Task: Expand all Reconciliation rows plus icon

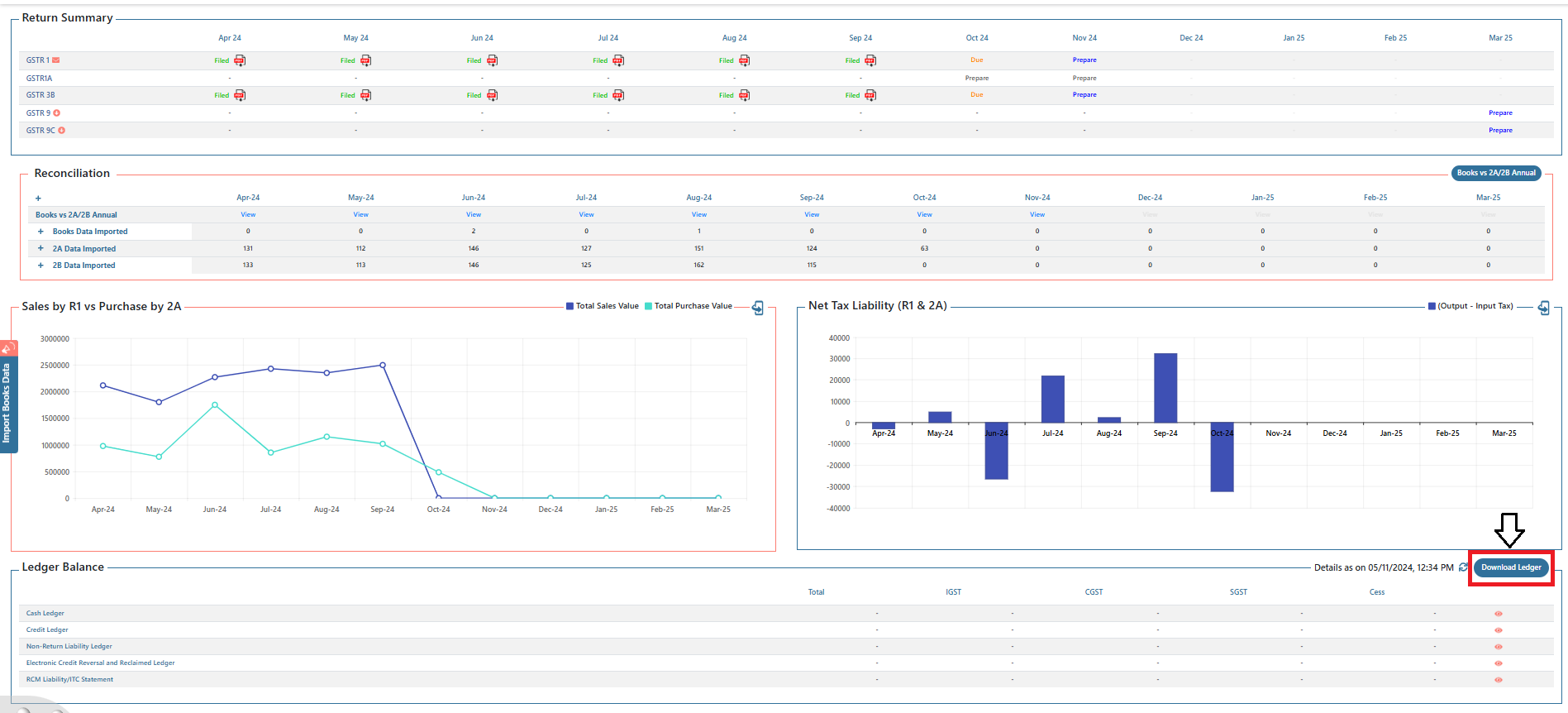Action: tap(38, 199)
